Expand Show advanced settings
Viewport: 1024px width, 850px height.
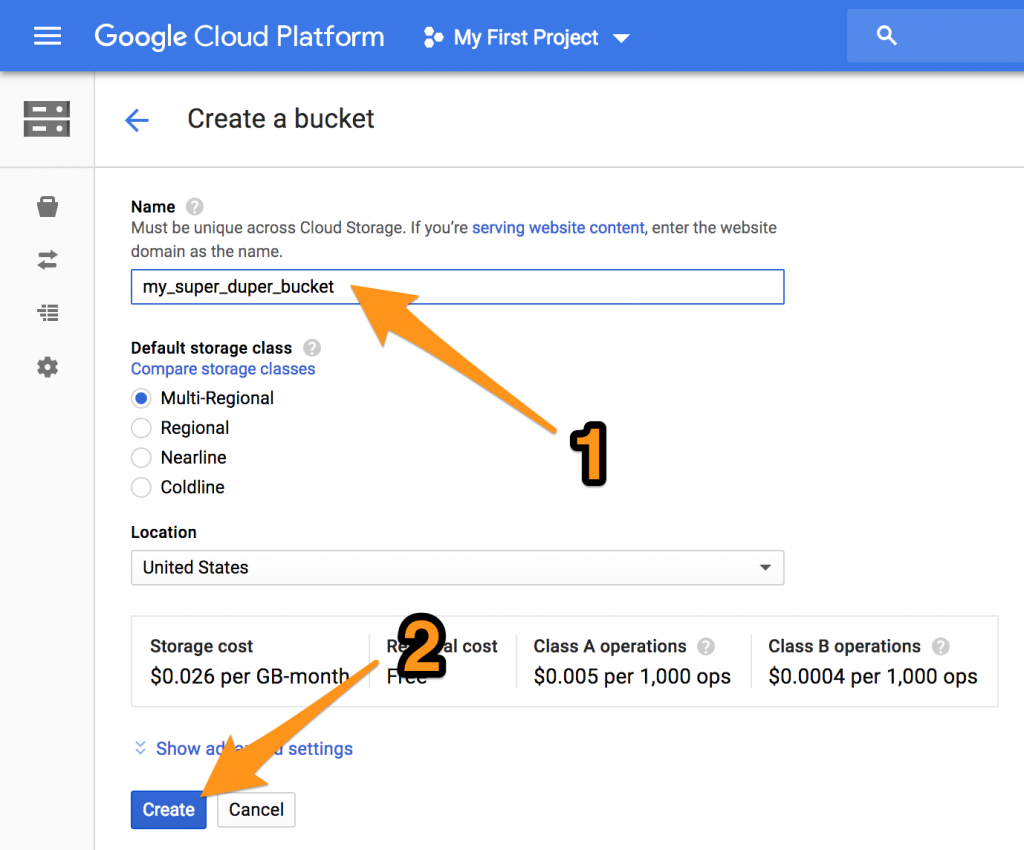click(x=254, y=748)
